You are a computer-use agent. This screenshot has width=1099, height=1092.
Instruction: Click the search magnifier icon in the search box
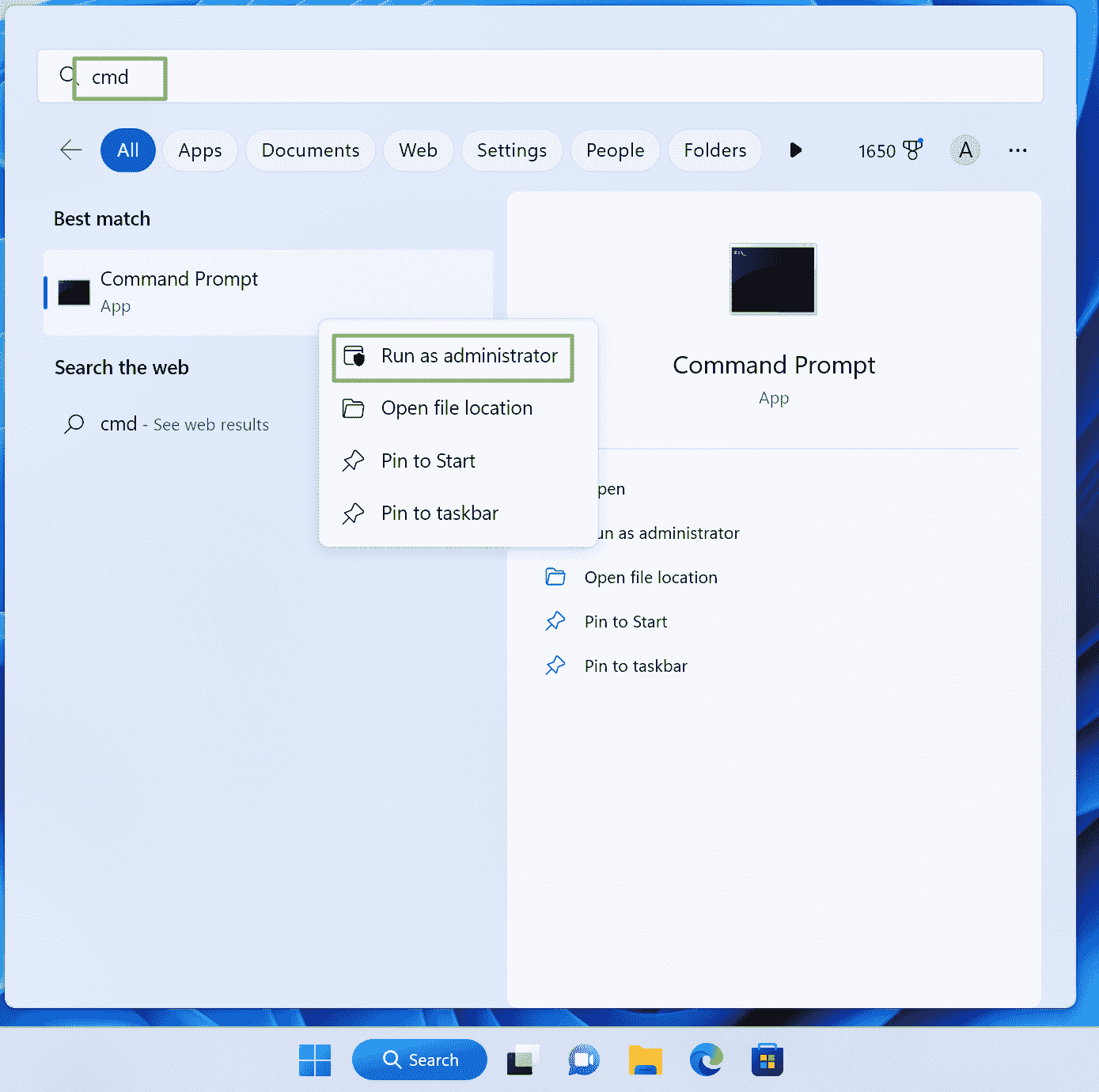point(67,76)
